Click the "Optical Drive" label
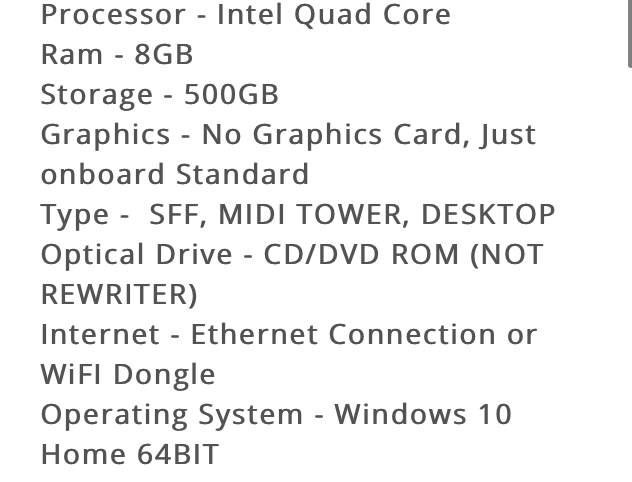The image size is (632, 482). [137, 256]
